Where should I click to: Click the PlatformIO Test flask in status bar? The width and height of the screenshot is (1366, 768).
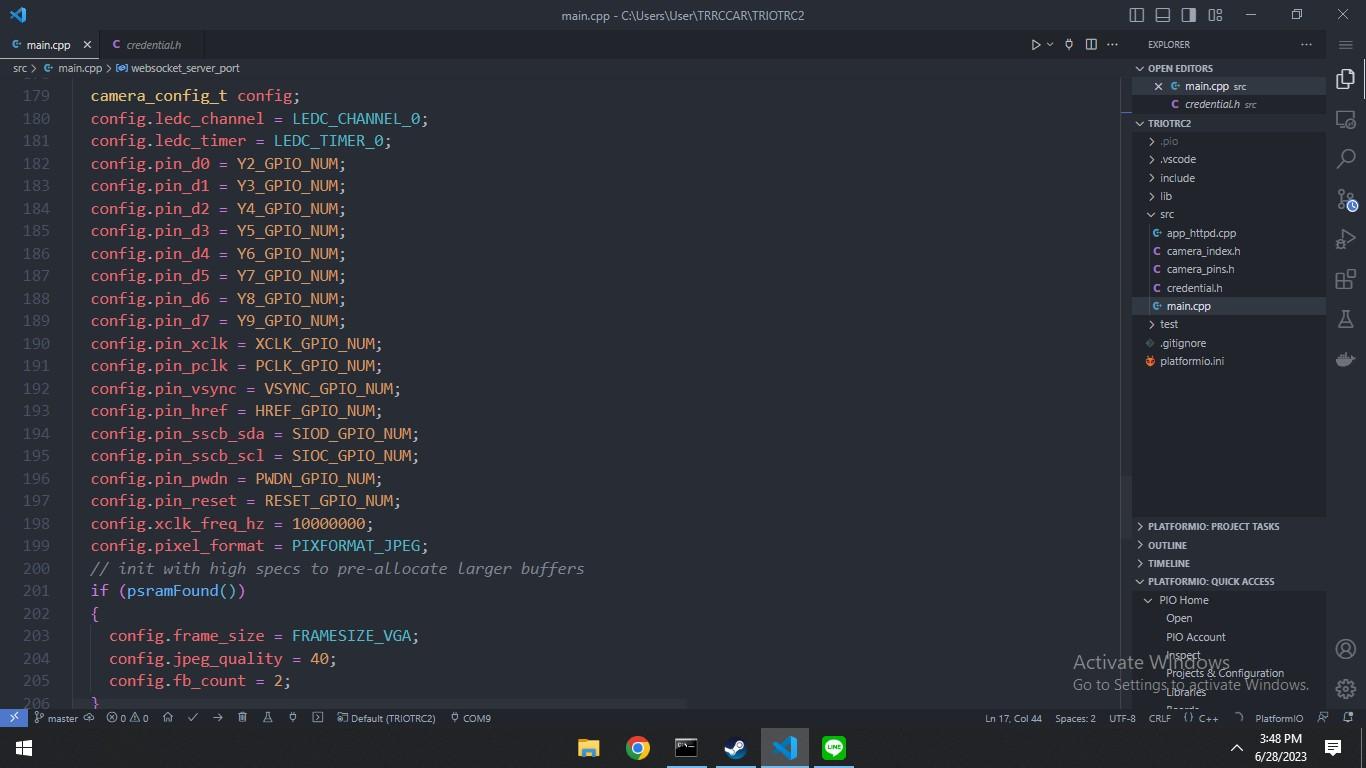coord(267,718)
